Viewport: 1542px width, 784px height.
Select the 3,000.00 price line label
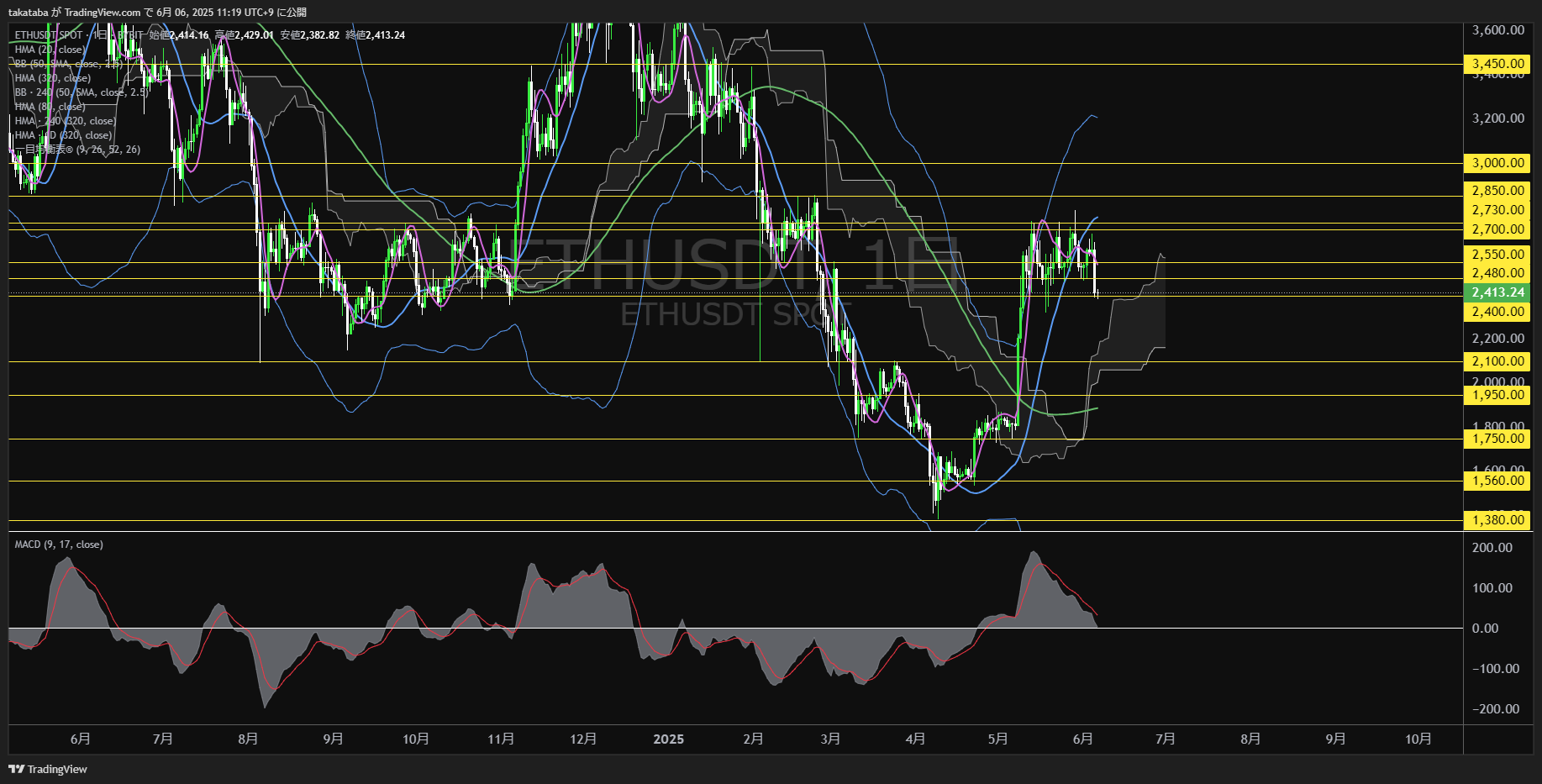(x=1497, y=163)
